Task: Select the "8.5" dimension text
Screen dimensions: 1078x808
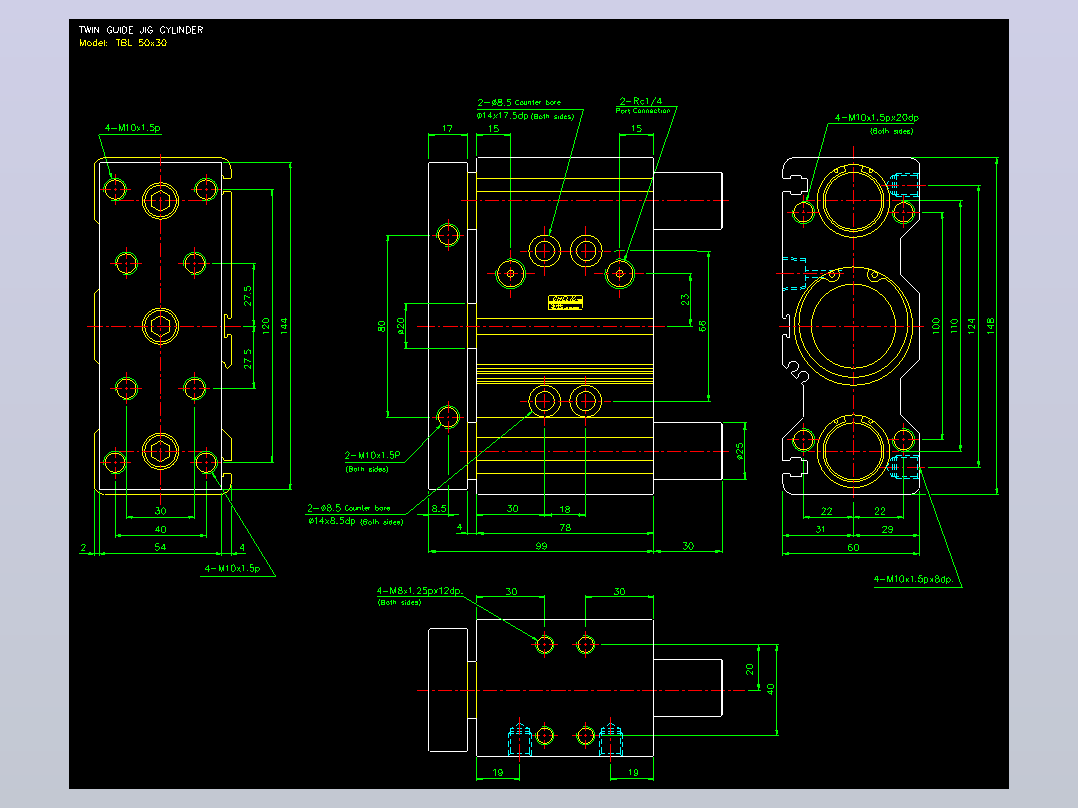Action: click(439, 509)
